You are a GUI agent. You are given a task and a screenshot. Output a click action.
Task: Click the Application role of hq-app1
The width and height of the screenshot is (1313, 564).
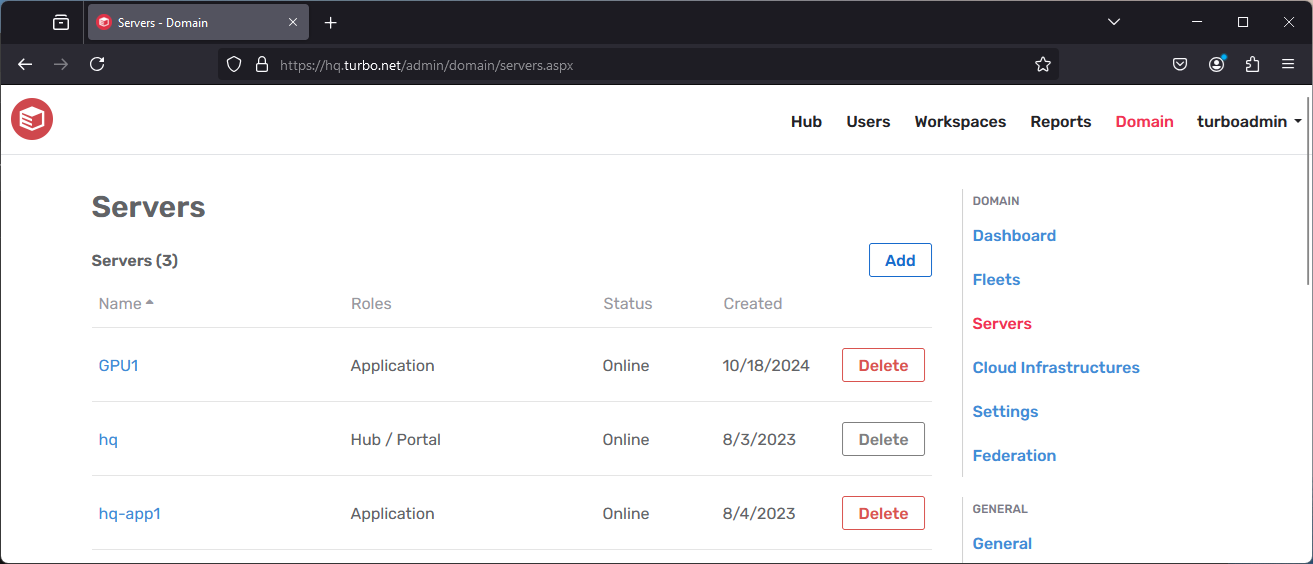pos(393,514)
